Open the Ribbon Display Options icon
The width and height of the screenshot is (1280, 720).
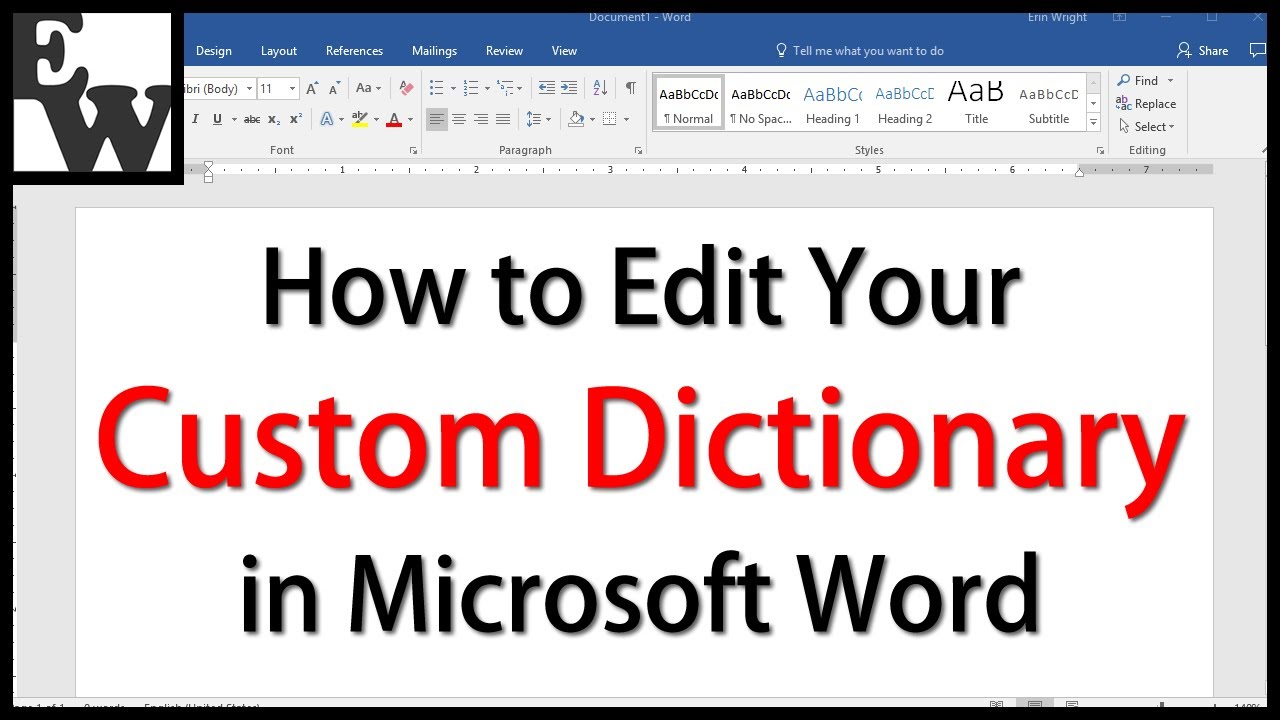1119,17
